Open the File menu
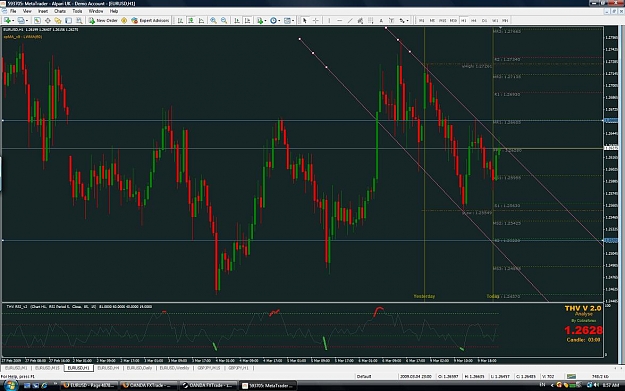The height and width of the screenshot is (391, 625). 13,11
